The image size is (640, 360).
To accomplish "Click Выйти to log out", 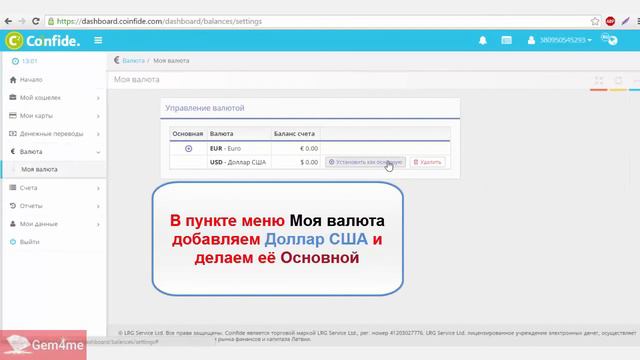I will [30, 242].
